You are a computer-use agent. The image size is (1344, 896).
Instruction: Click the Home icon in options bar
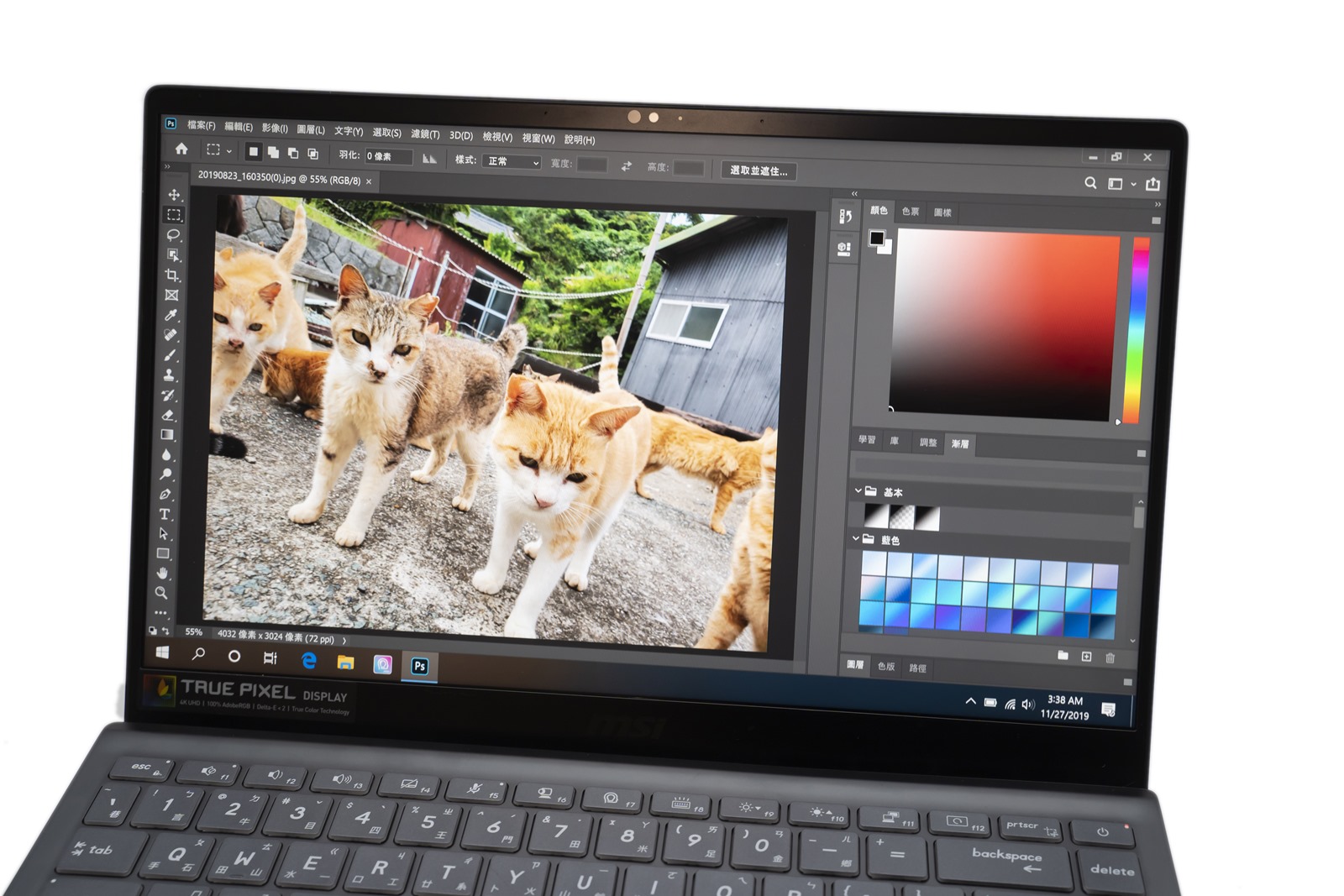pyautogui.click(x=181, y=149)
